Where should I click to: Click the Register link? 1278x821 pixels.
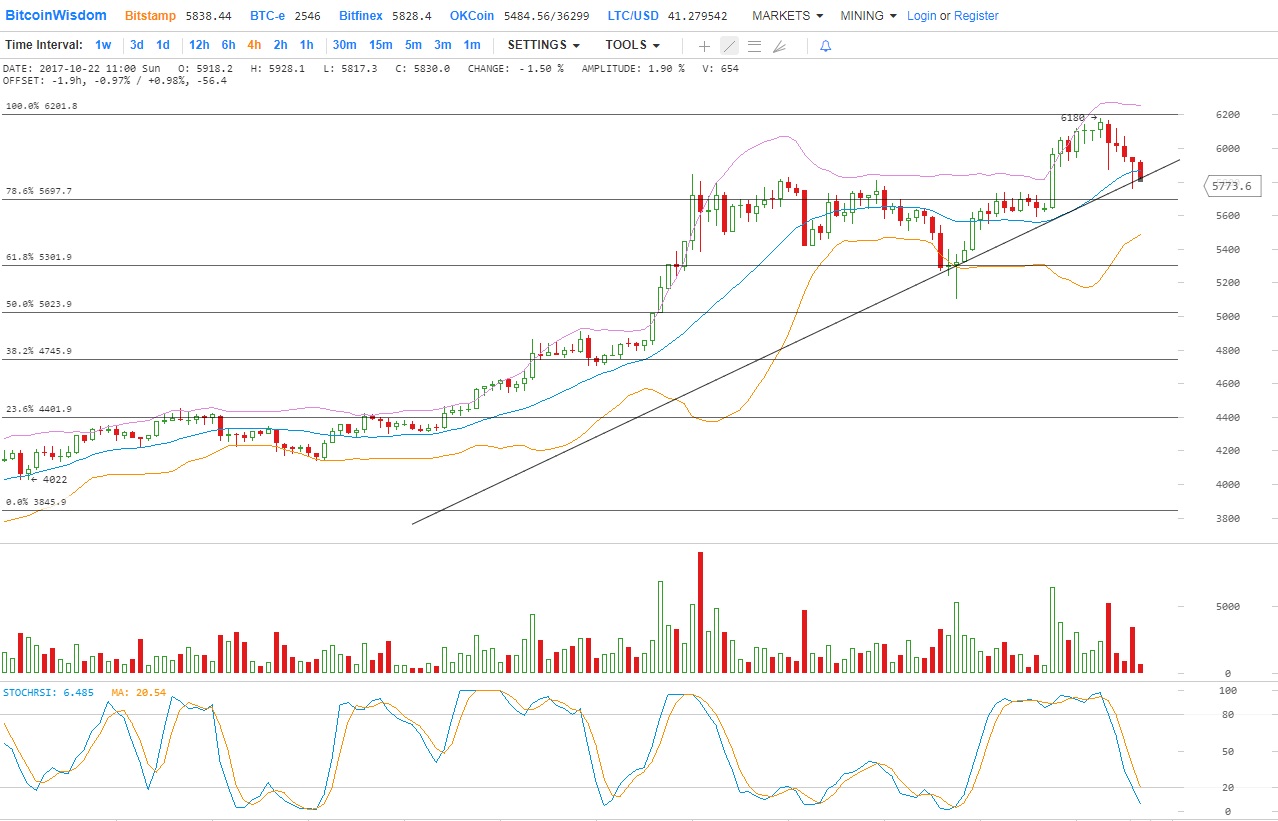[976, 16]
